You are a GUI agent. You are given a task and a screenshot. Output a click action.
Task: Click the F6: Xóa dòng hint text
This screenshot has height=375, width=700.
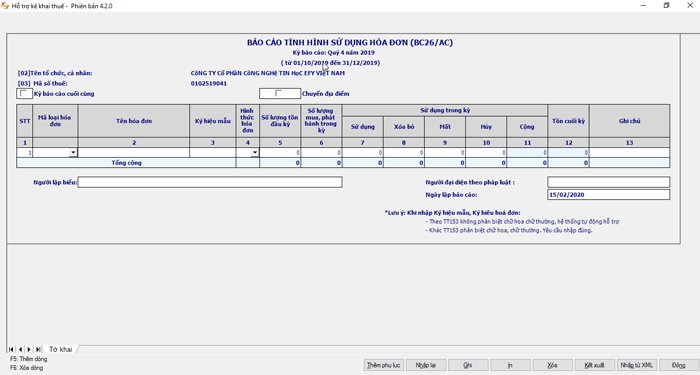pyautogui.click(x=26, y=368)
